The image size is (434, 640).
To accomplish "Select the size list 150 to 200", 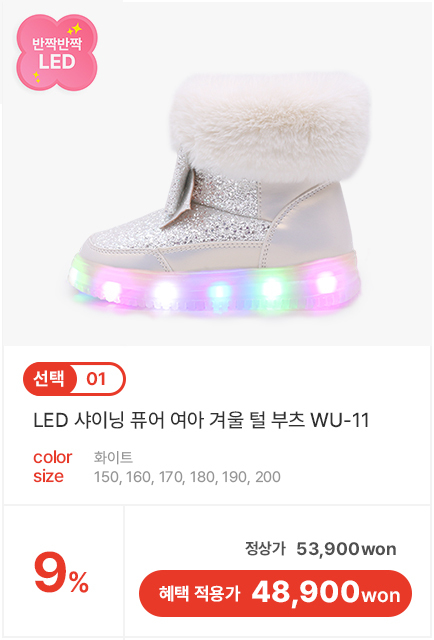I will tap(187, 477).
